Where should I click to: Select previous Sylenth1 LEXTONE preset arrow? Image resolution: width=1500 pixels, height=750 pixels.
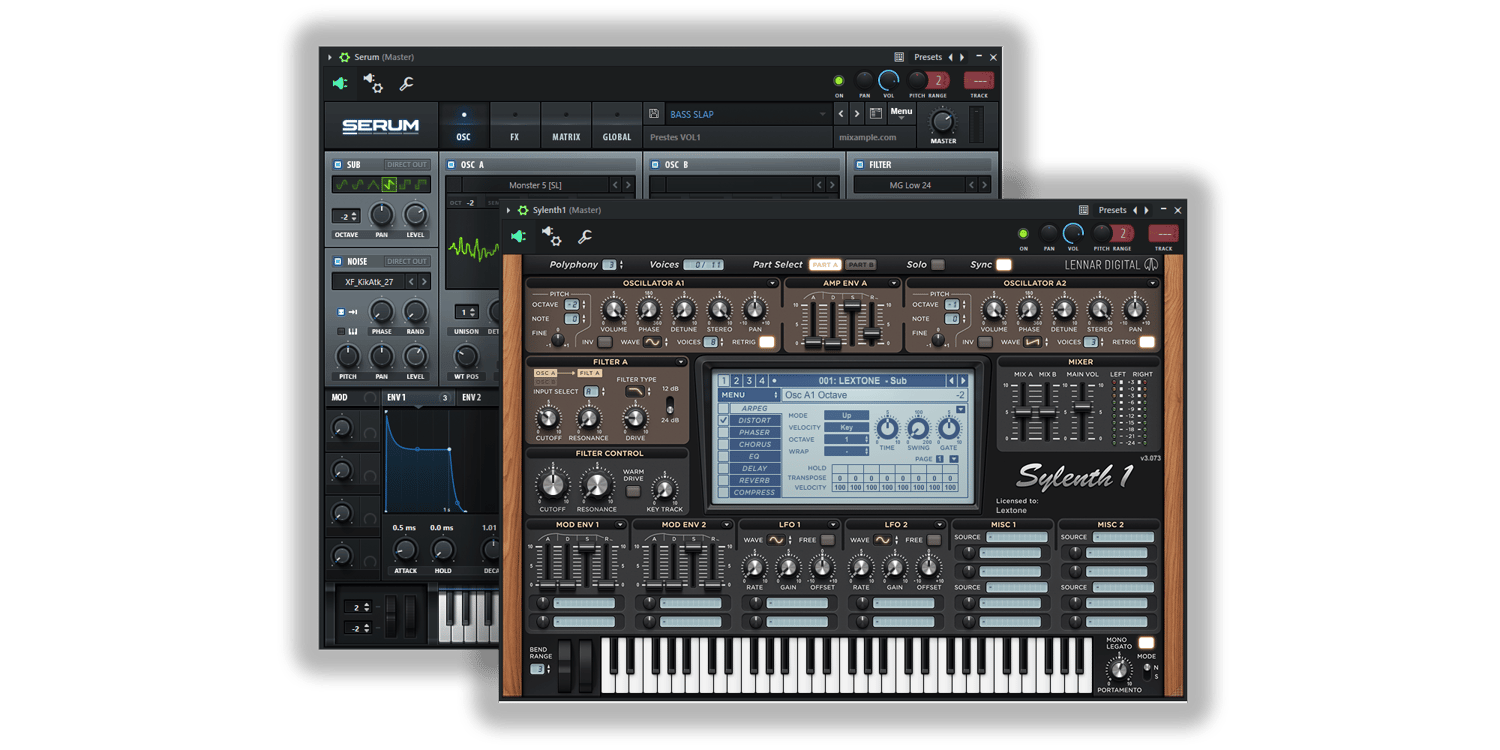951,381
